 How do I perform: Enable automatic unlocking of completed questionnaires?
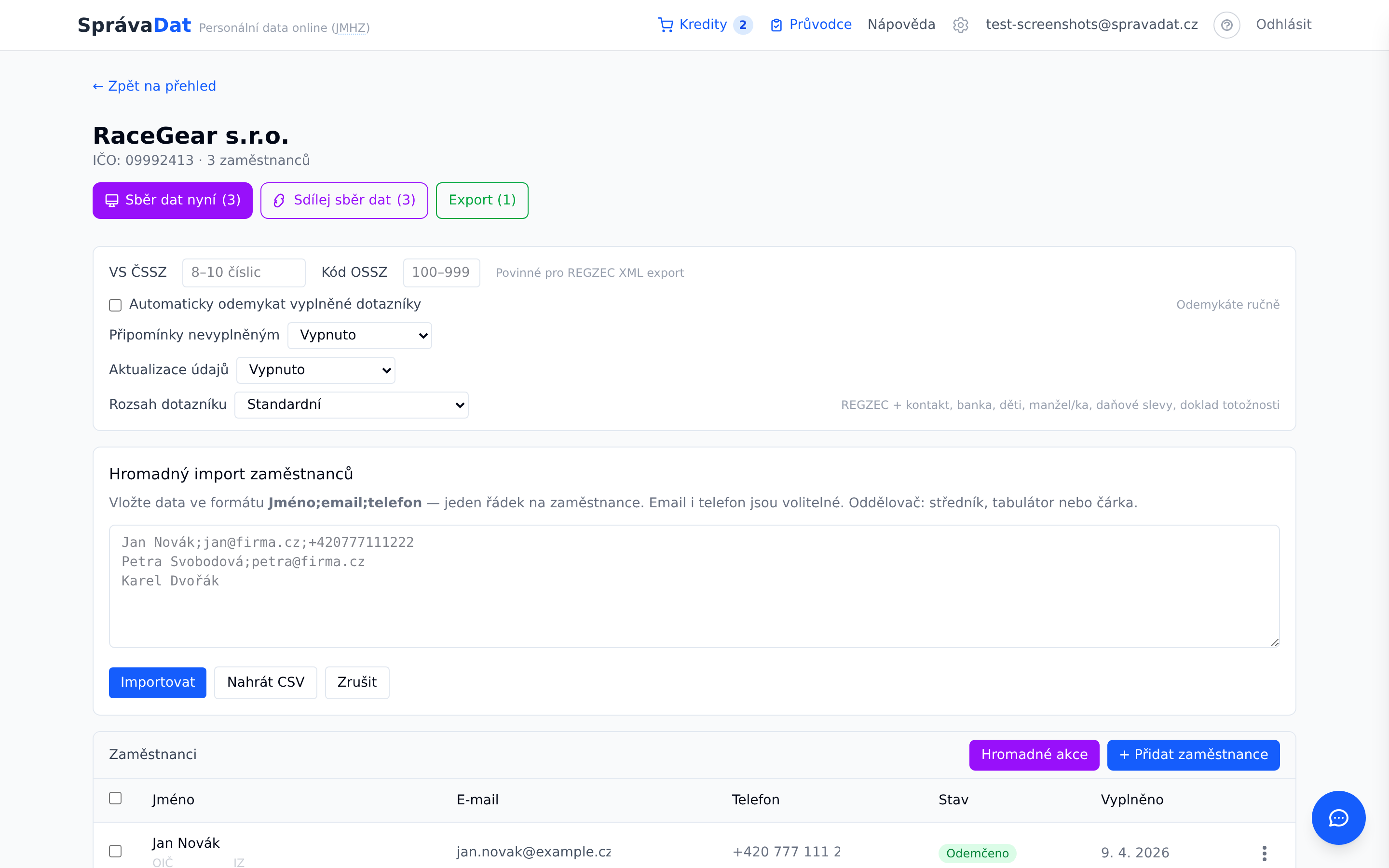[x=115, y=305]
